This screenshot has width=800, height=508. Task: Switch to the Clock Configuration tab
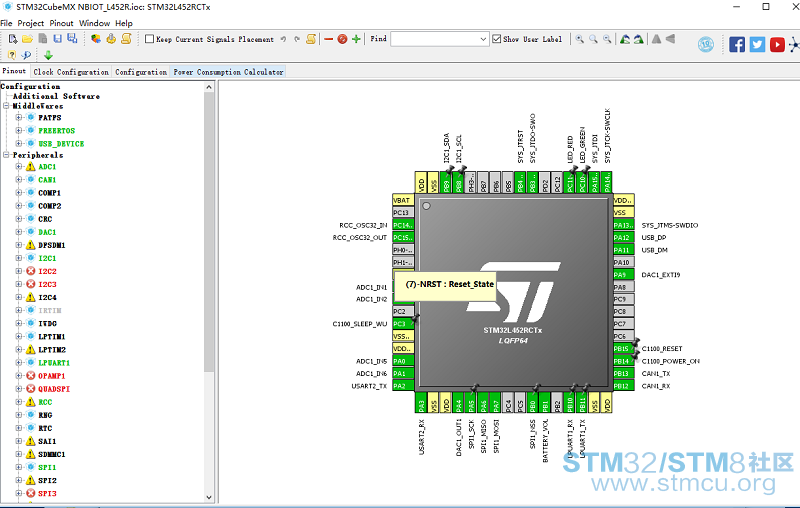click(71, 72)
